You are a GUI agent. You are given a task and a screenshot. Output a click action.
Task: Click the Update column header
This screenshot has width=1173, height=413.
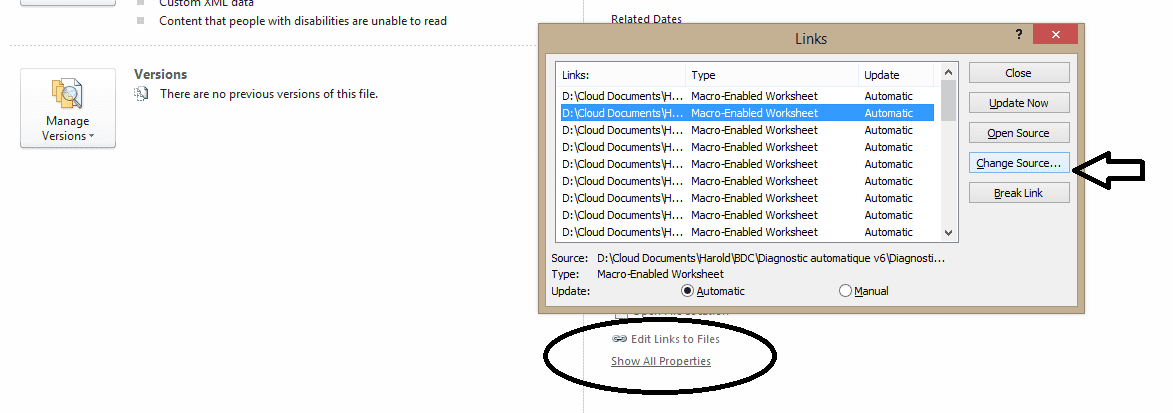pos(895,75)
